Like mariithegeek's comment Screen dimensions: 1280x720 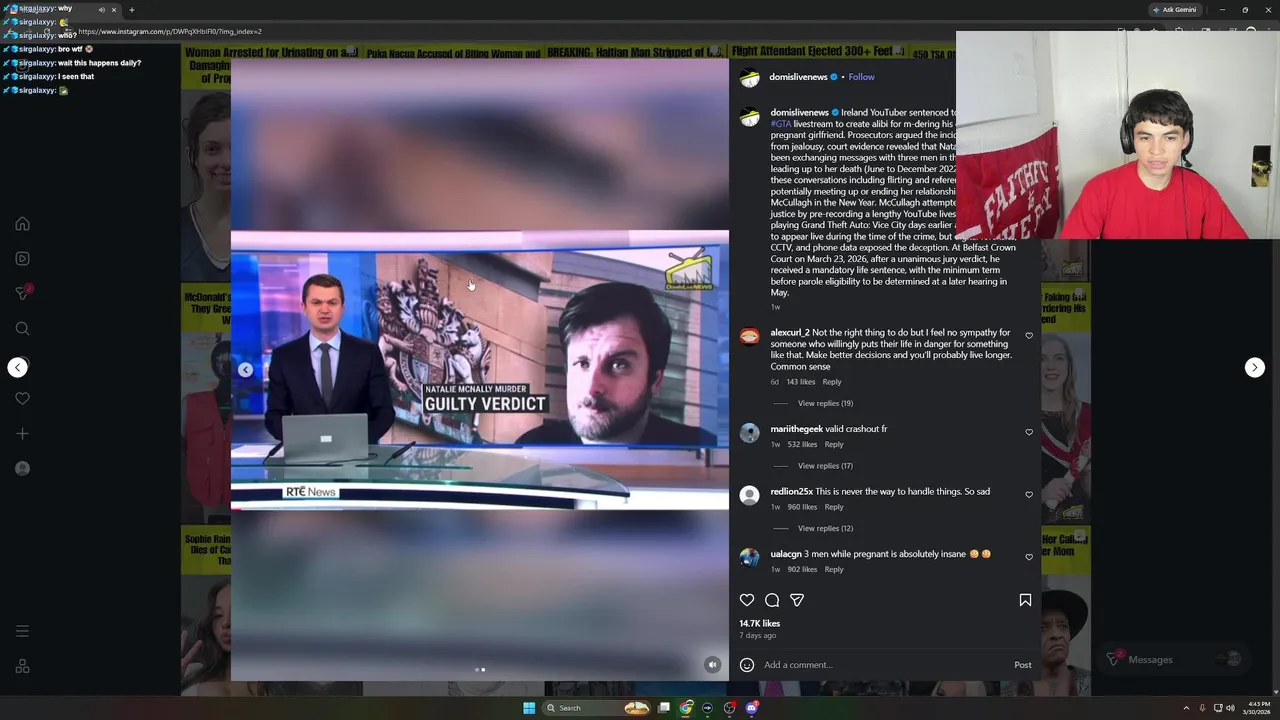tap(1029, 432)
